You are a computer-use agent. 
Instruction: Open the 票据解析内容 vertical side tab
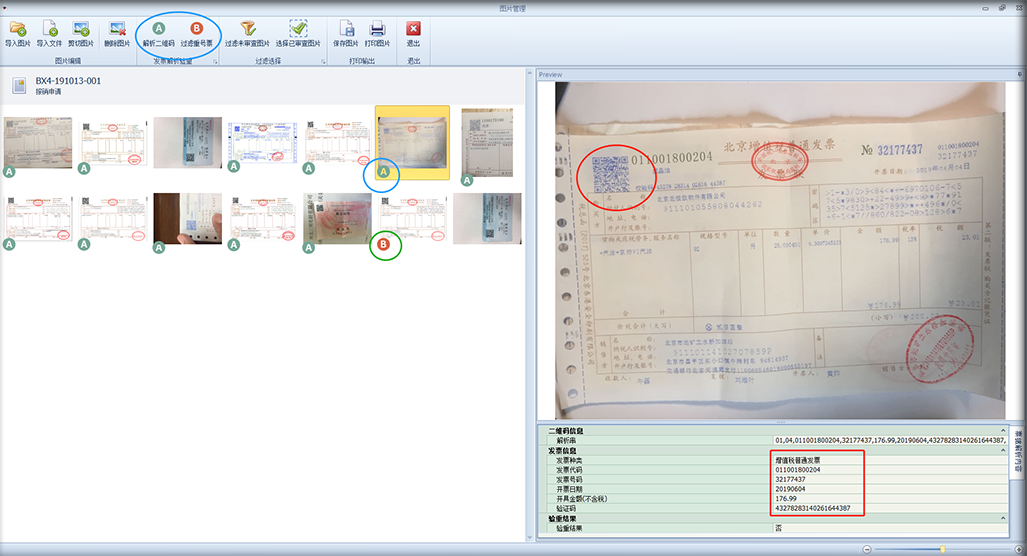1018,452
